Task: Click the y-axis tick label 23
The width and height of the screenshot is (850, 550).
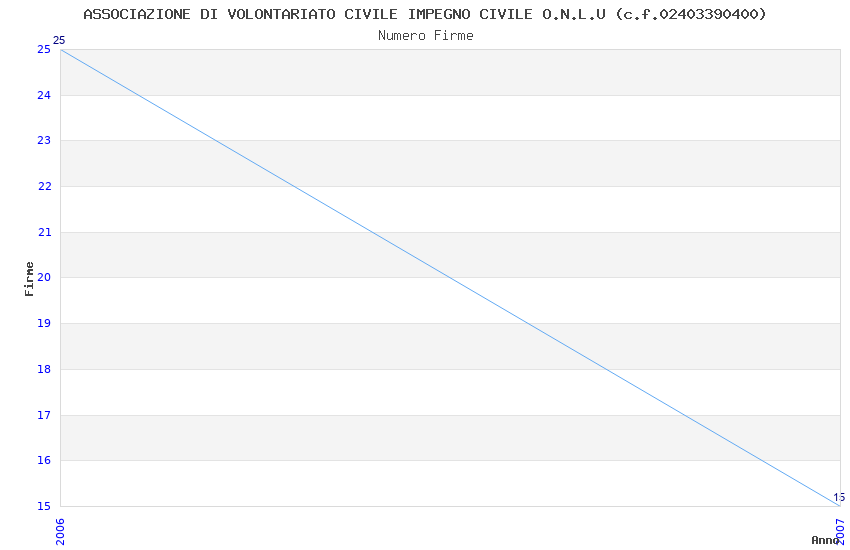Action: (44, 141)
